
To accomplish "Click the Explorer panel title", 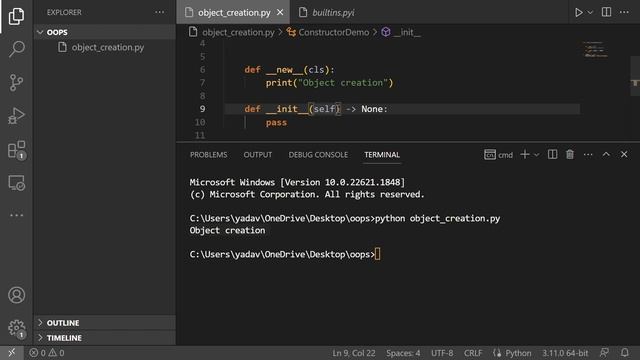I will (64, 12).
